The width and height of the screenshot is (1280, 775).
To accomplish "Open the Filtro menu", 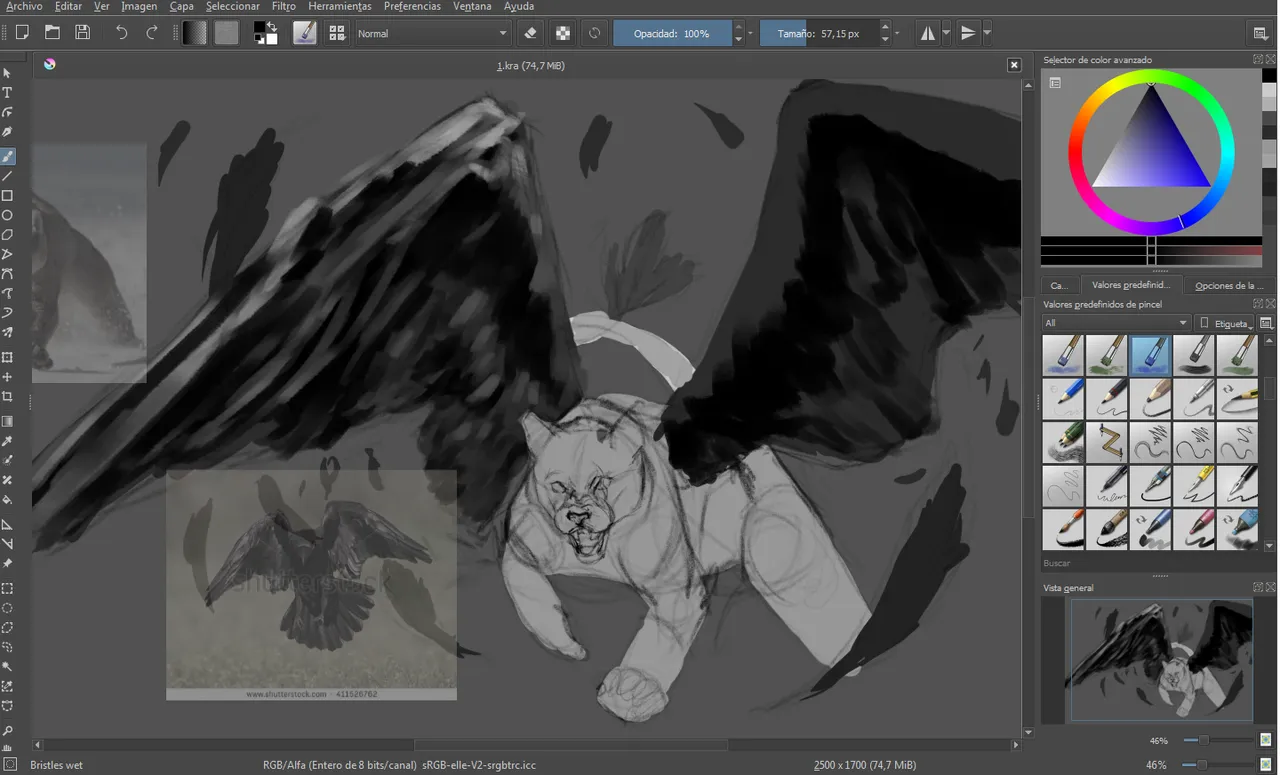I will click(x=283, y=6).
